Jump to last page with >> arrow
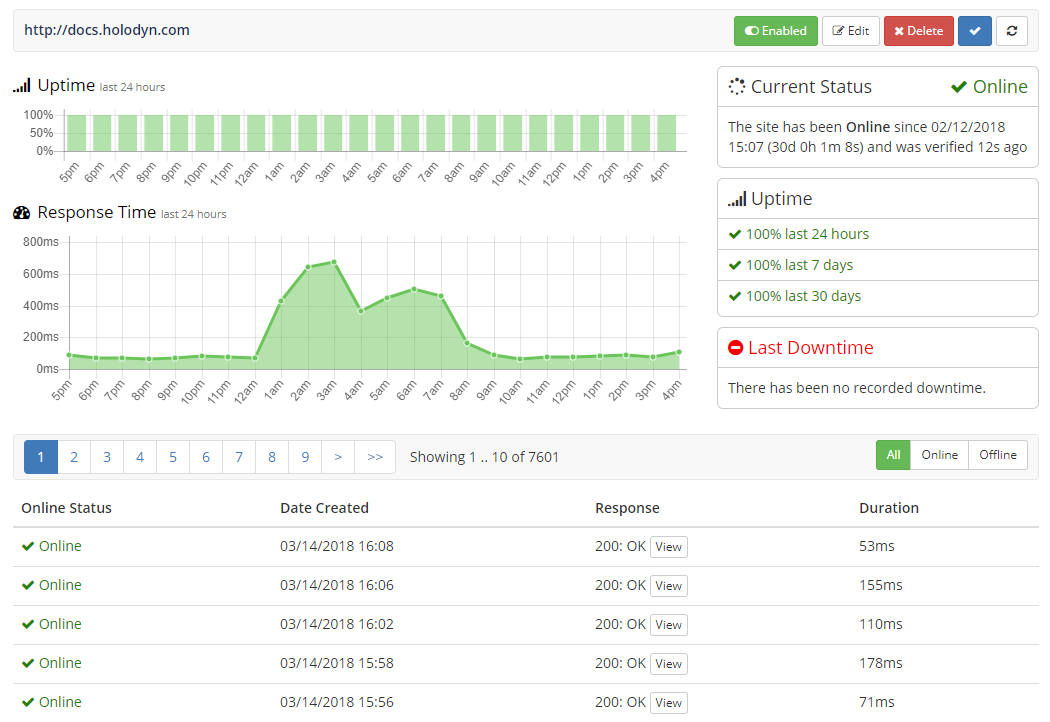Viewport: 1050px width, 722px height. click(x=375, y=457)
